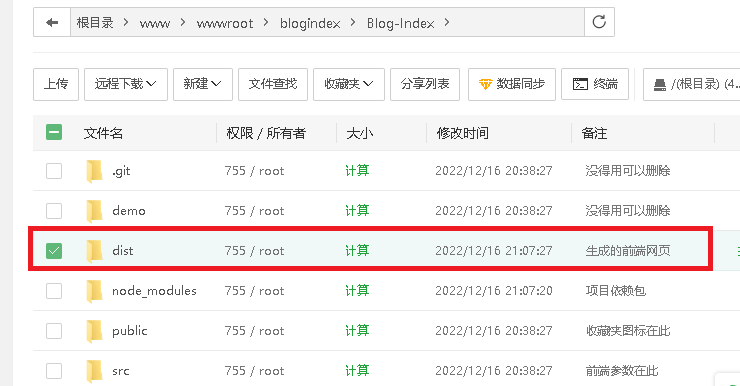Screen dimensions: 740x386
Task: Click node_modules time 2022/12/16 21:07:20
Action: 494,291
